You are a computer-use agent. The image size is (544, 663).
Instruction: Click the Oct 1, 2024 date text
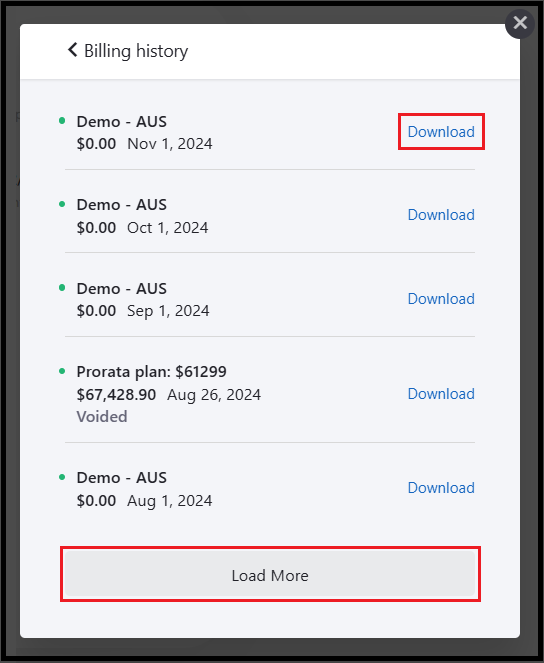[x=168, y=228]
